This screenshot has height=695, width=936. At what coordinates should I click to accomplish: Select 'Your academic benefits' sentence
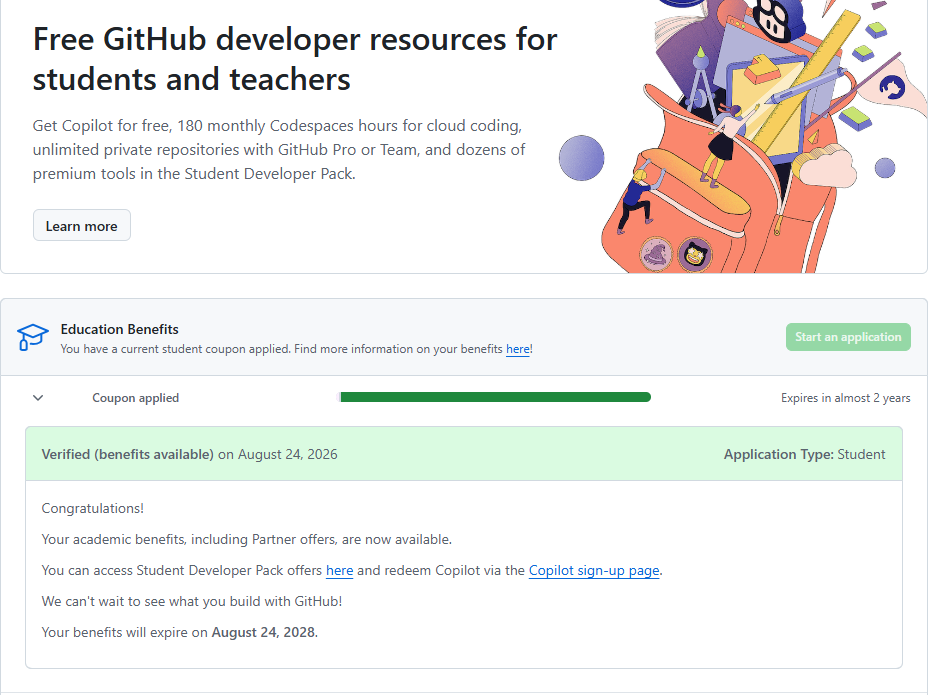247,539
